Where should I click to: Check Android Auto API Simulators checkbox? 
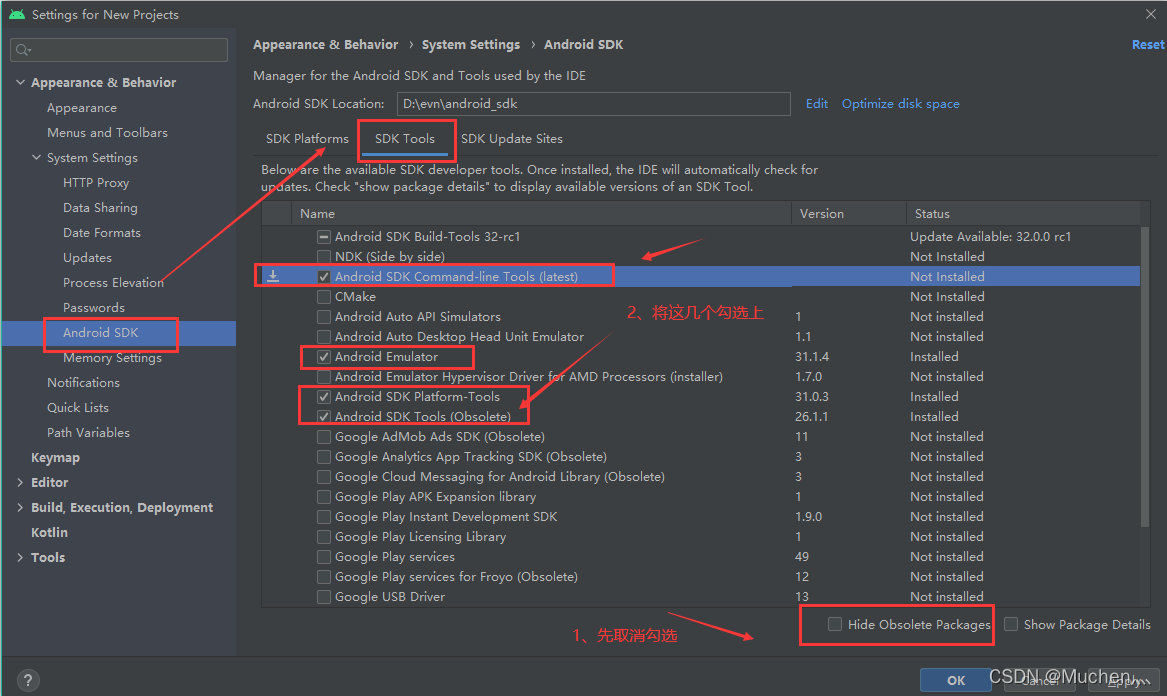coord(324,317)
